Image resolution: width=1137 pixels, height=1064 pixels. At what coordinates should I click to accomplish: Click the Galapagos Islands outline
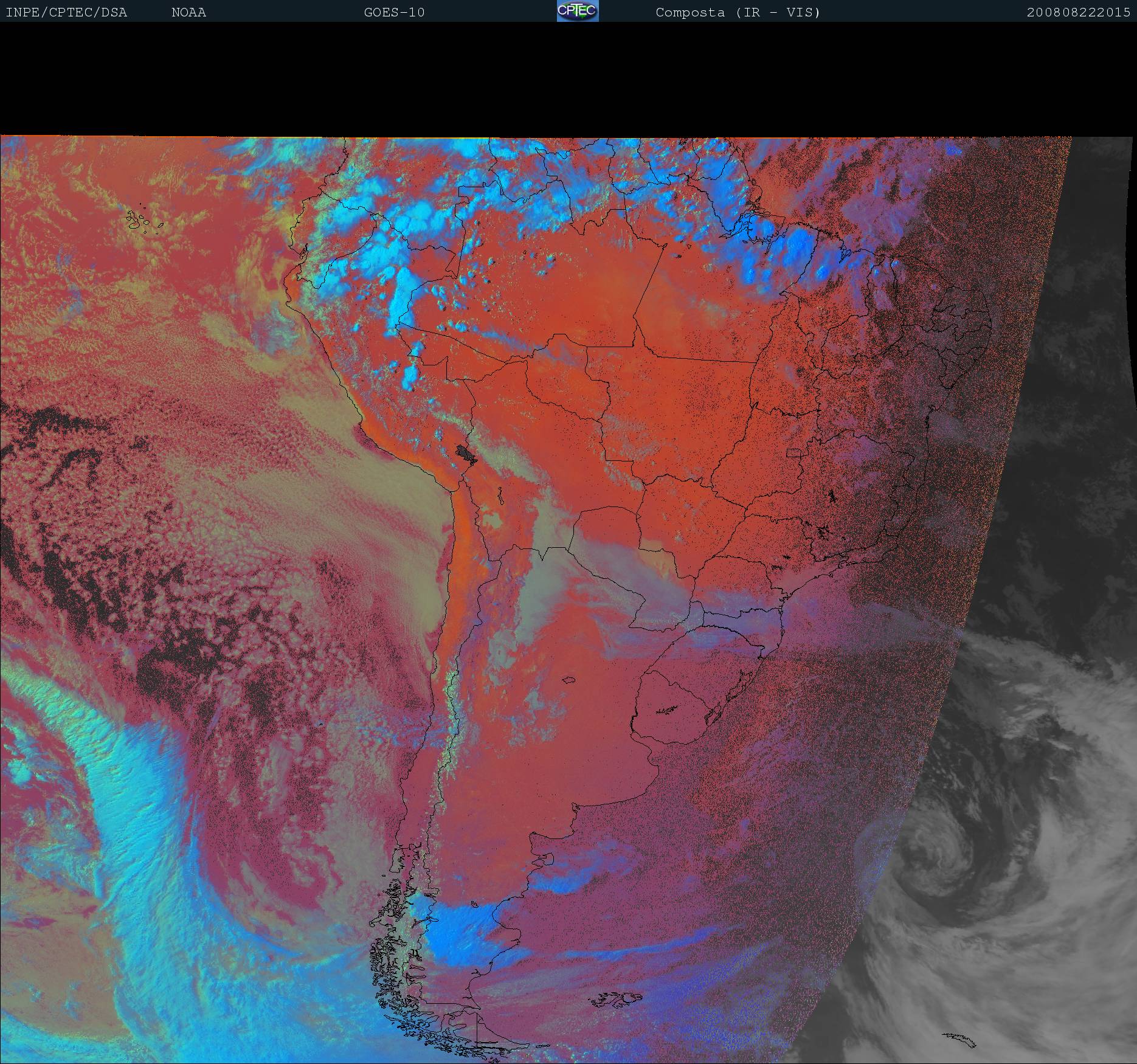pyautogui.click(x=144, y=221)
